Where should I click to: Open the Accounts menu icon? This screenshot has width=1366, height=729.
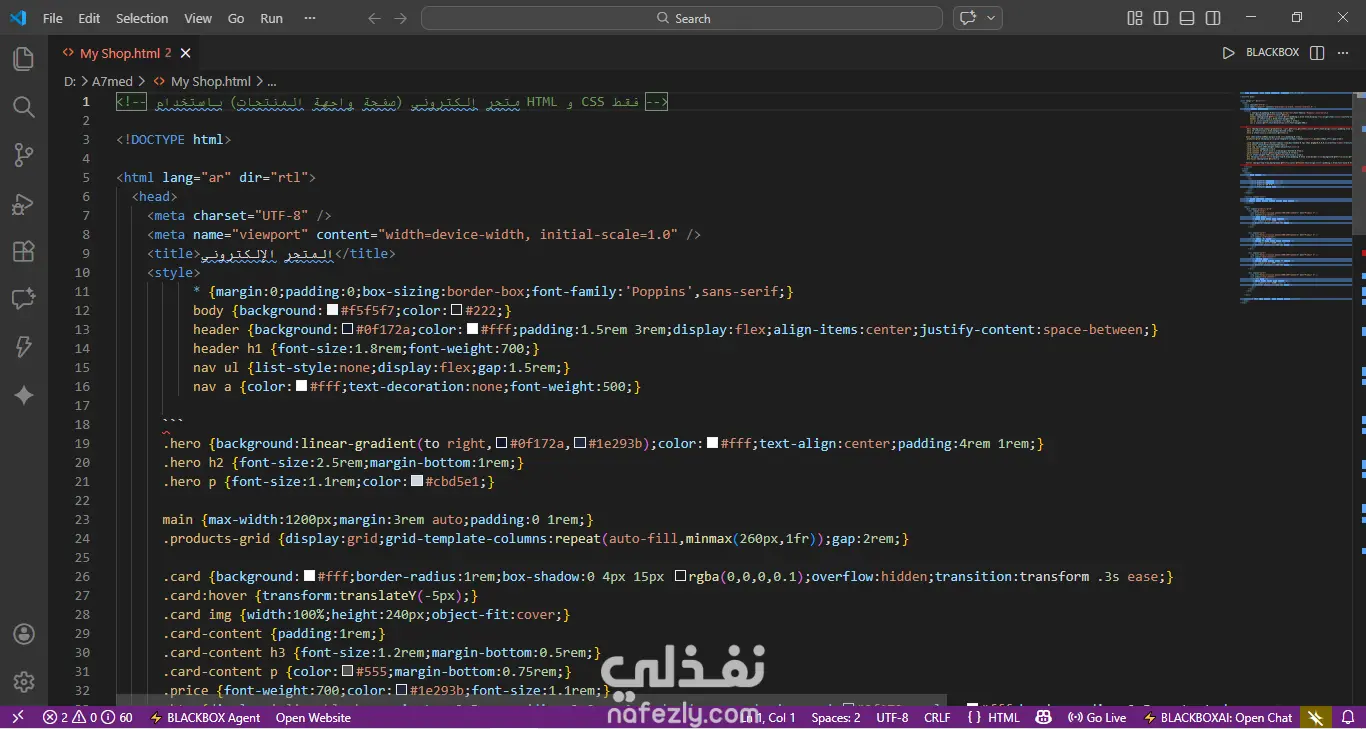point(23,634)
